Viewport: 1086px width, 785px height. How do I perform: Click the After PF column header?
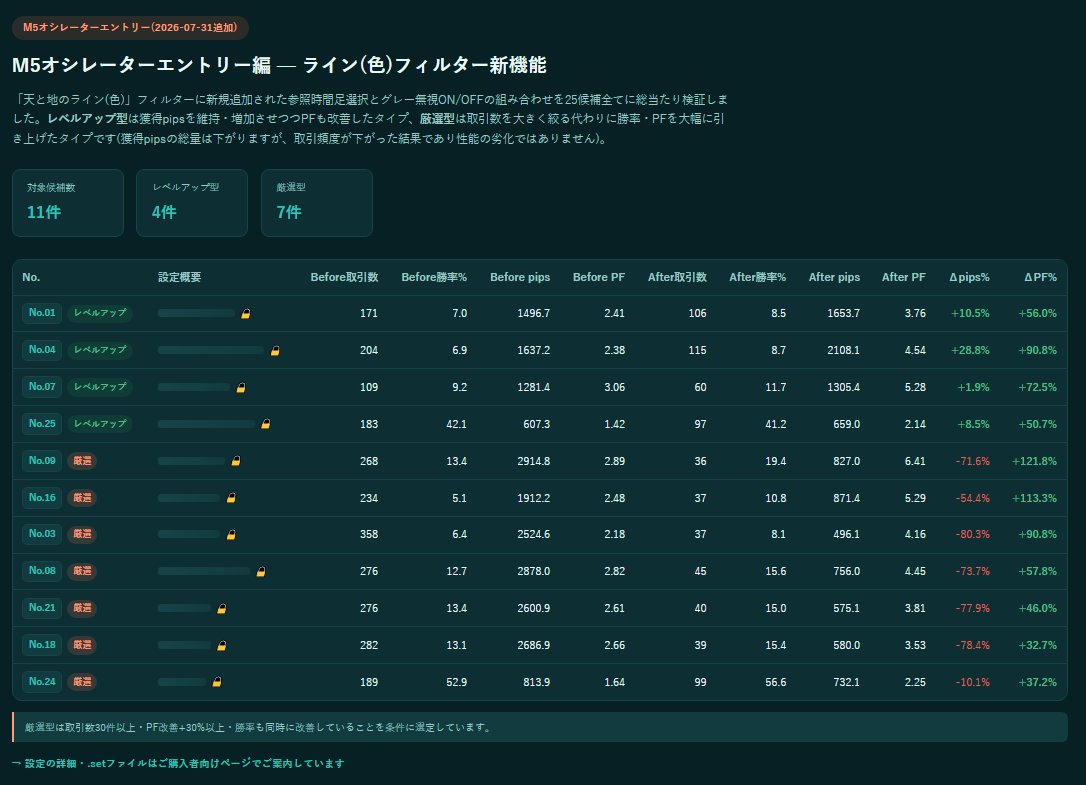(904, 277)
